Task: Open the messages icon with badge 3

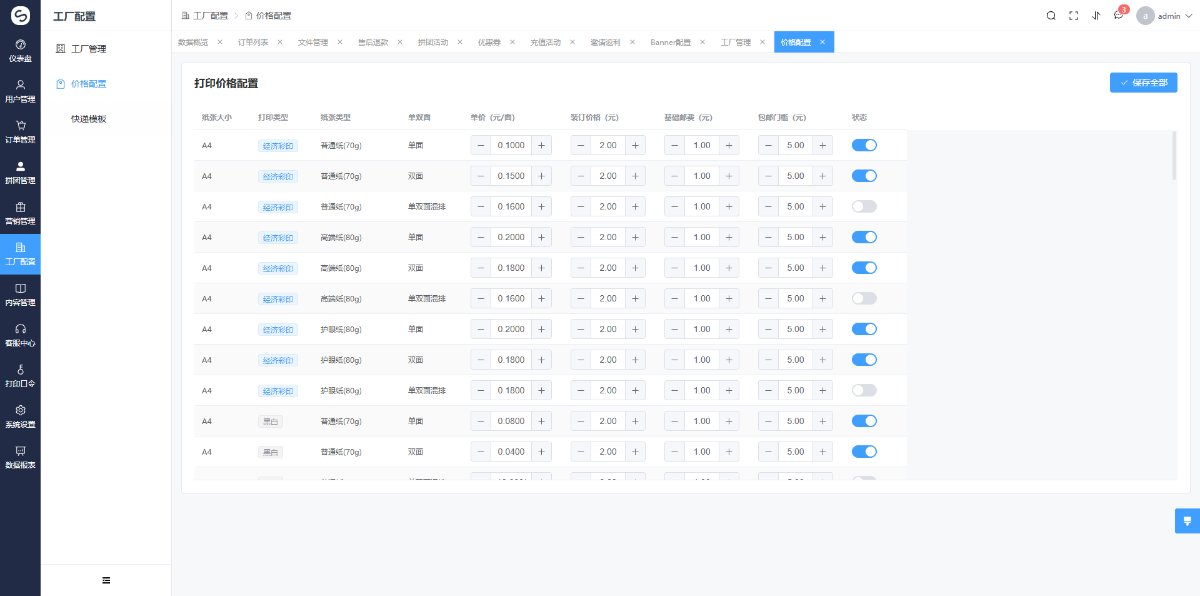Action: coord(1119,15)
